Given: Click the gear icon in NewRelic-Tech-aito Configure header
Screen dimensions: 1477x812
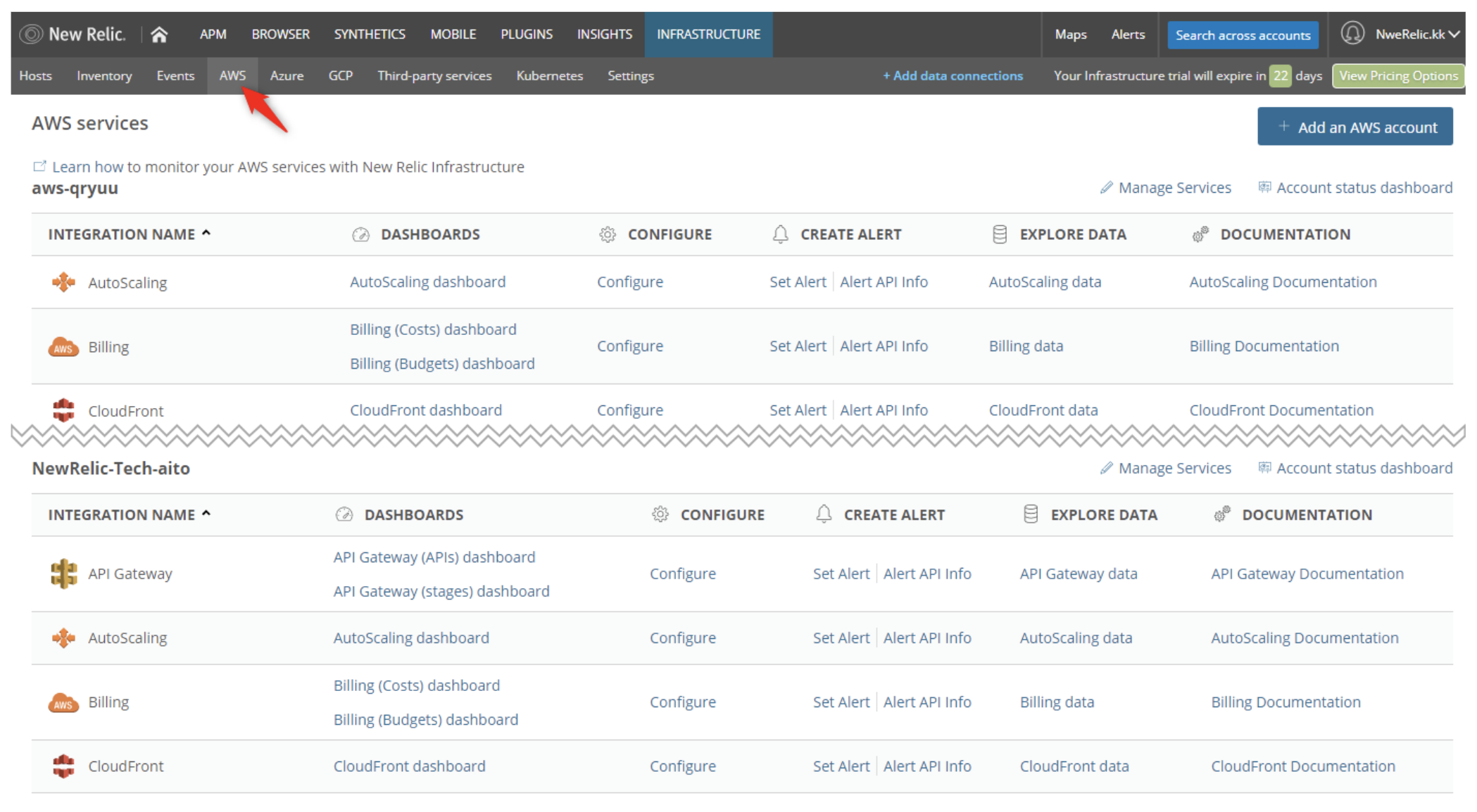Looking at the screenshot, I should pyautogui.click(x=660, y=514).
